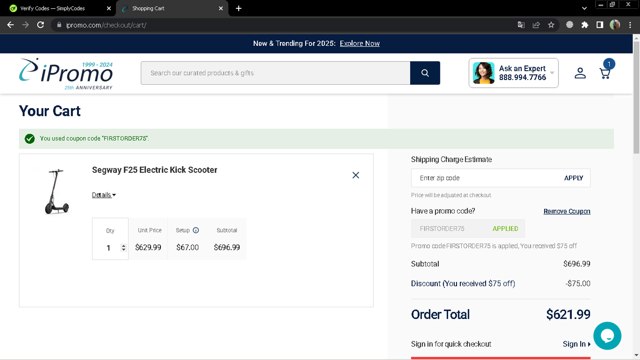Click the green APPLIED coupon label
640x360 pixels.
[x=505, y=229]
